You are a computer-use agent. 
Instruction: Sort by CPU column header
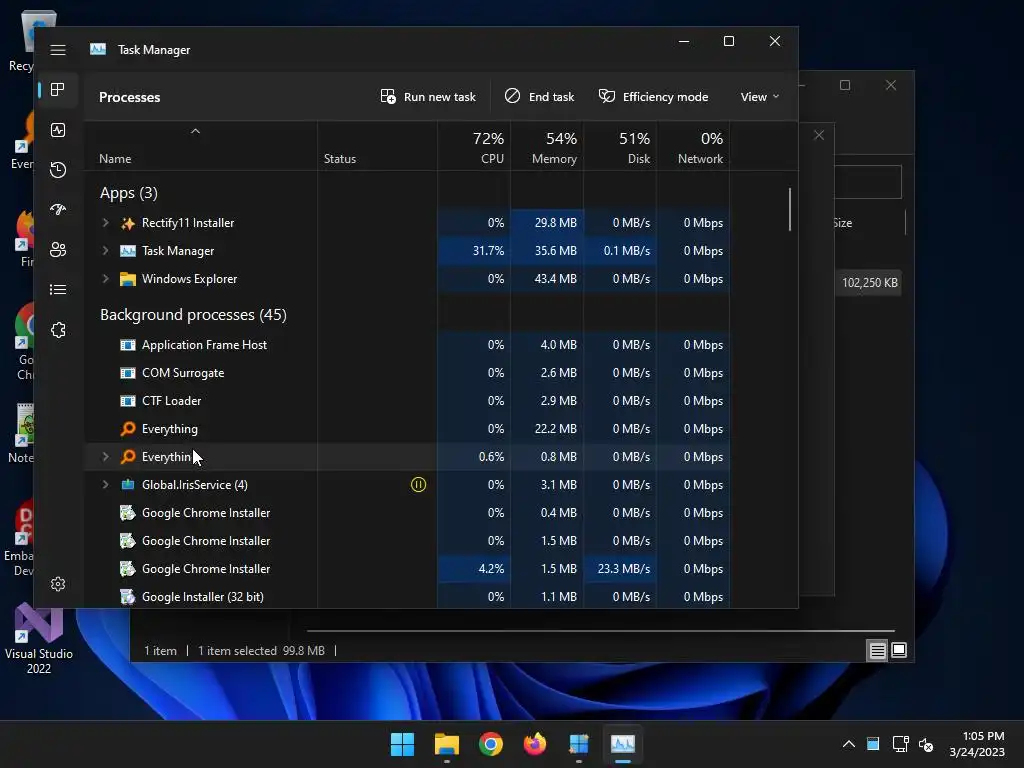tap(474, 148)
